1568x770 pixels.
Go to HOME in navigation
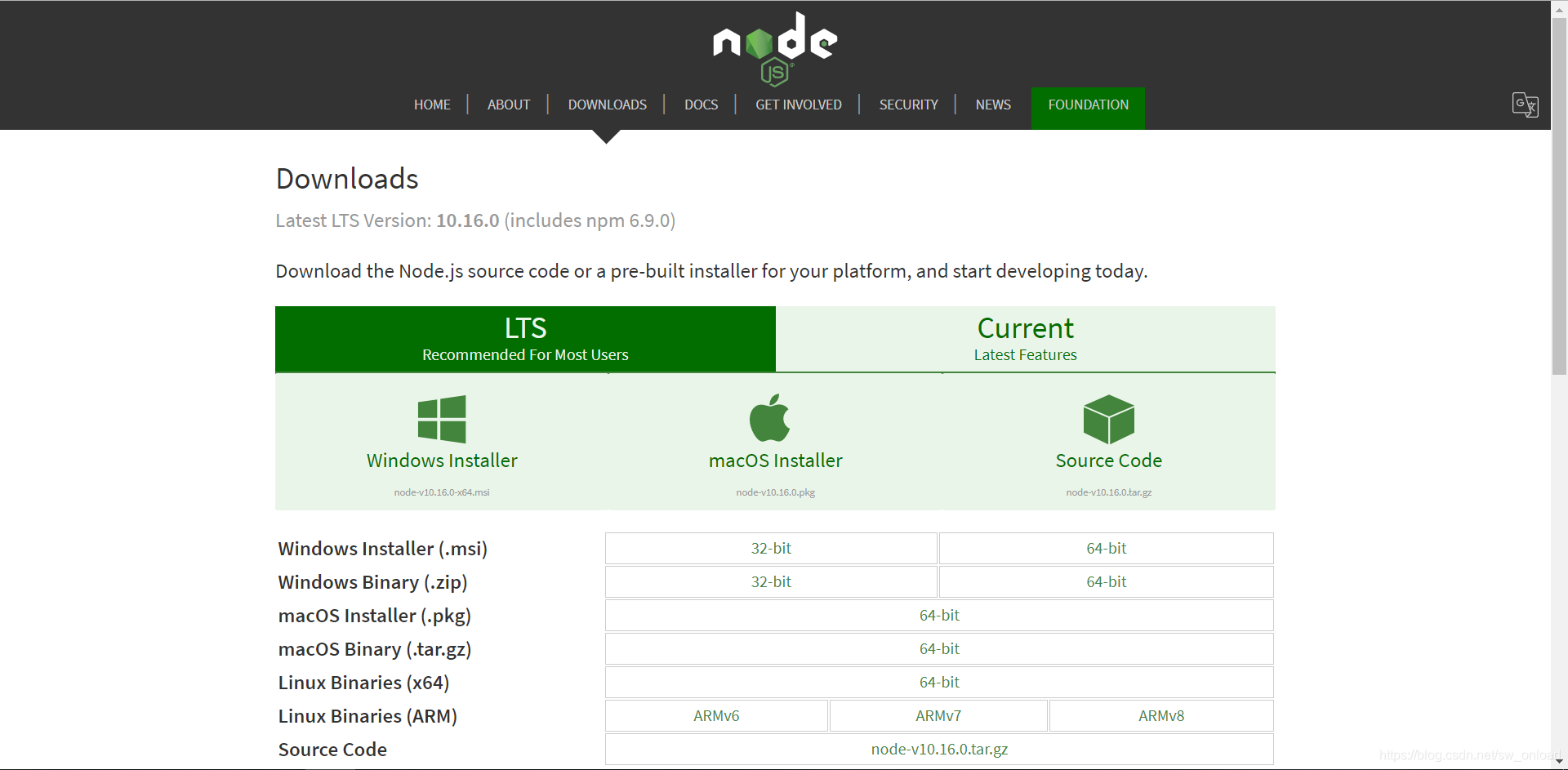tap(432, 105)
